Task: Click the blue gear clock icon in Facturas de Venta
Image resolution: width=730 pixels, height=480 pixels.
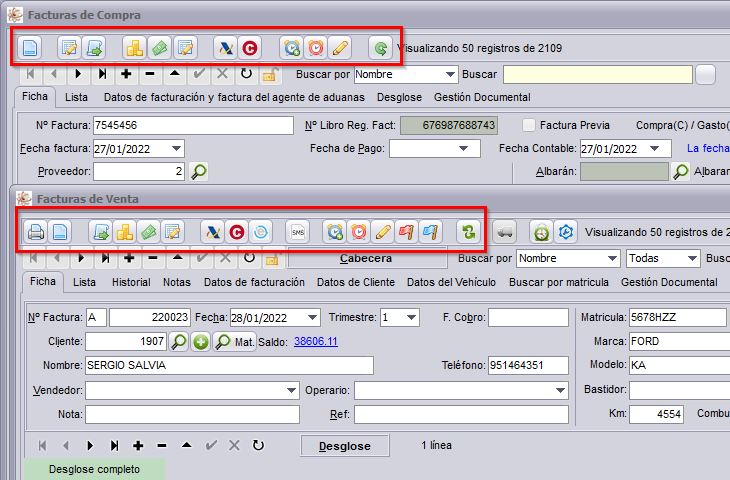Action: point(565,232)
